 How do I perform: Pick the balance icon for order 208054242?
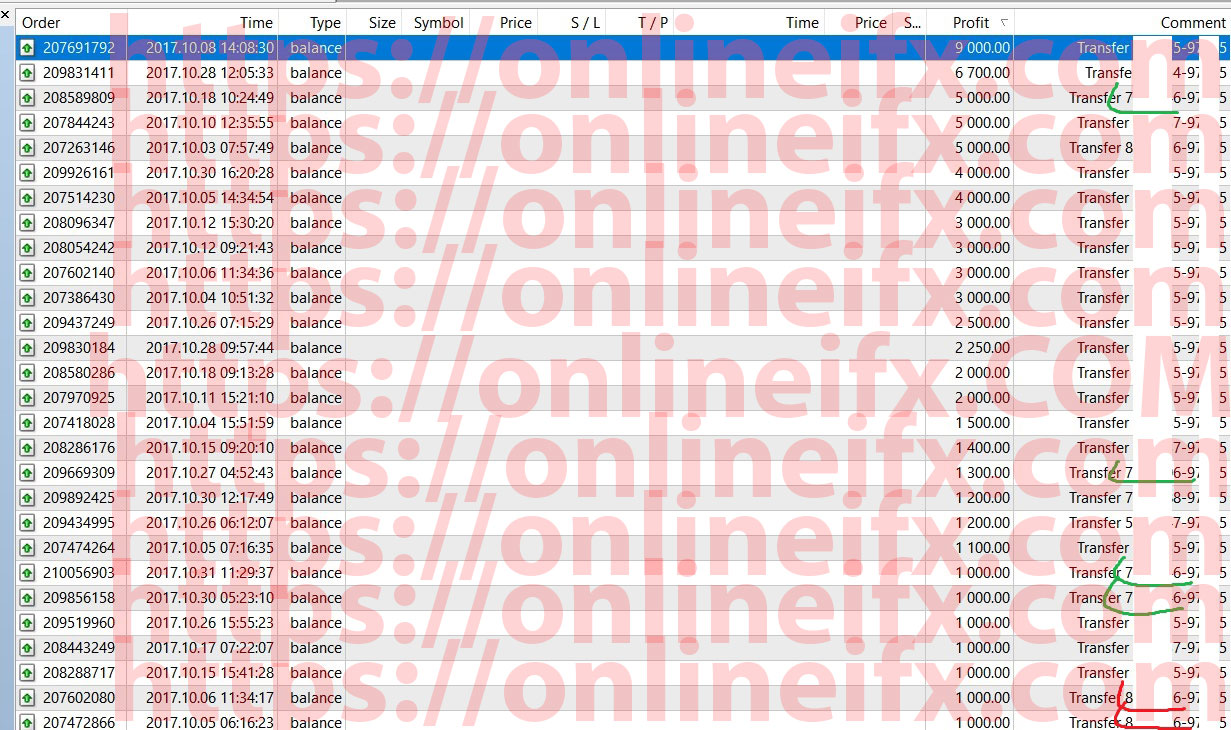27,248
